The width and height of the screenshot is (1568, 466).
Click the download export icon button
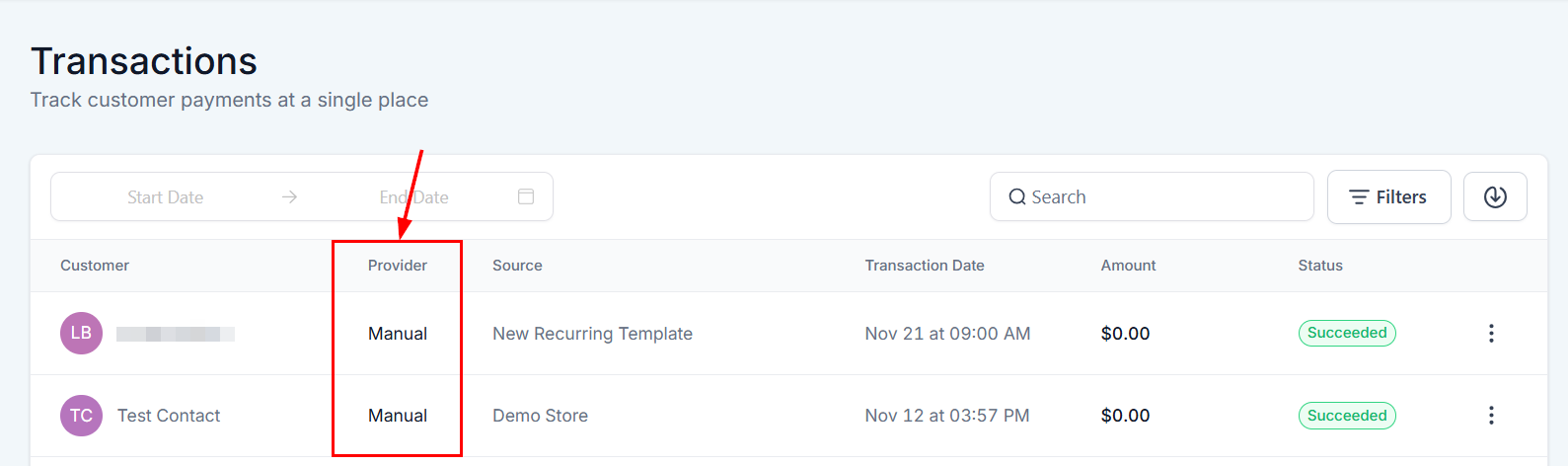[1495, 197]
